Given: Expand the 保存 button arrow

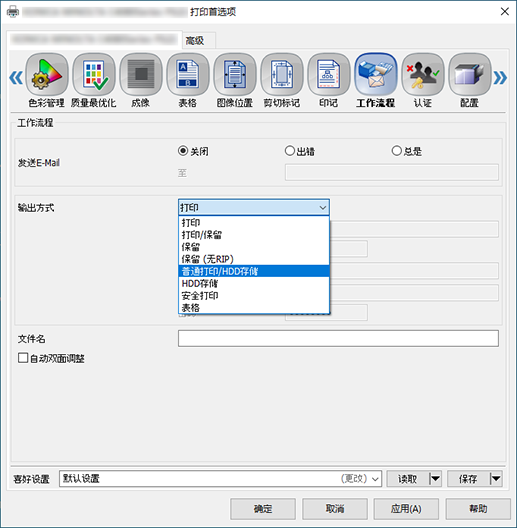Looking at the screenshot, I should [x=496, y=478].
